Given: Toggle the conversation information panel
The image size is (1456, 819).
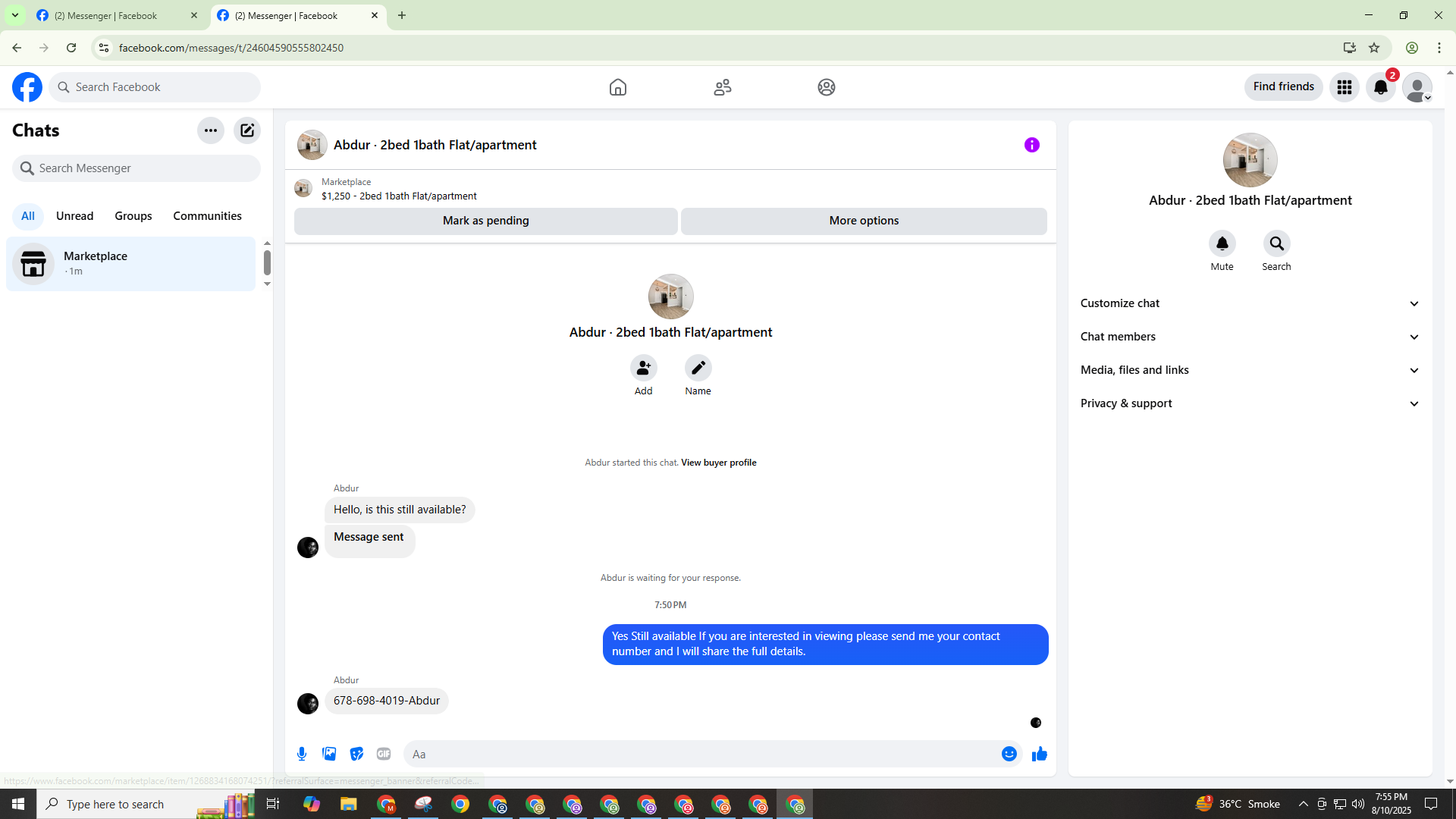Looking at the screenshot, I should [x=1031, y=145].
